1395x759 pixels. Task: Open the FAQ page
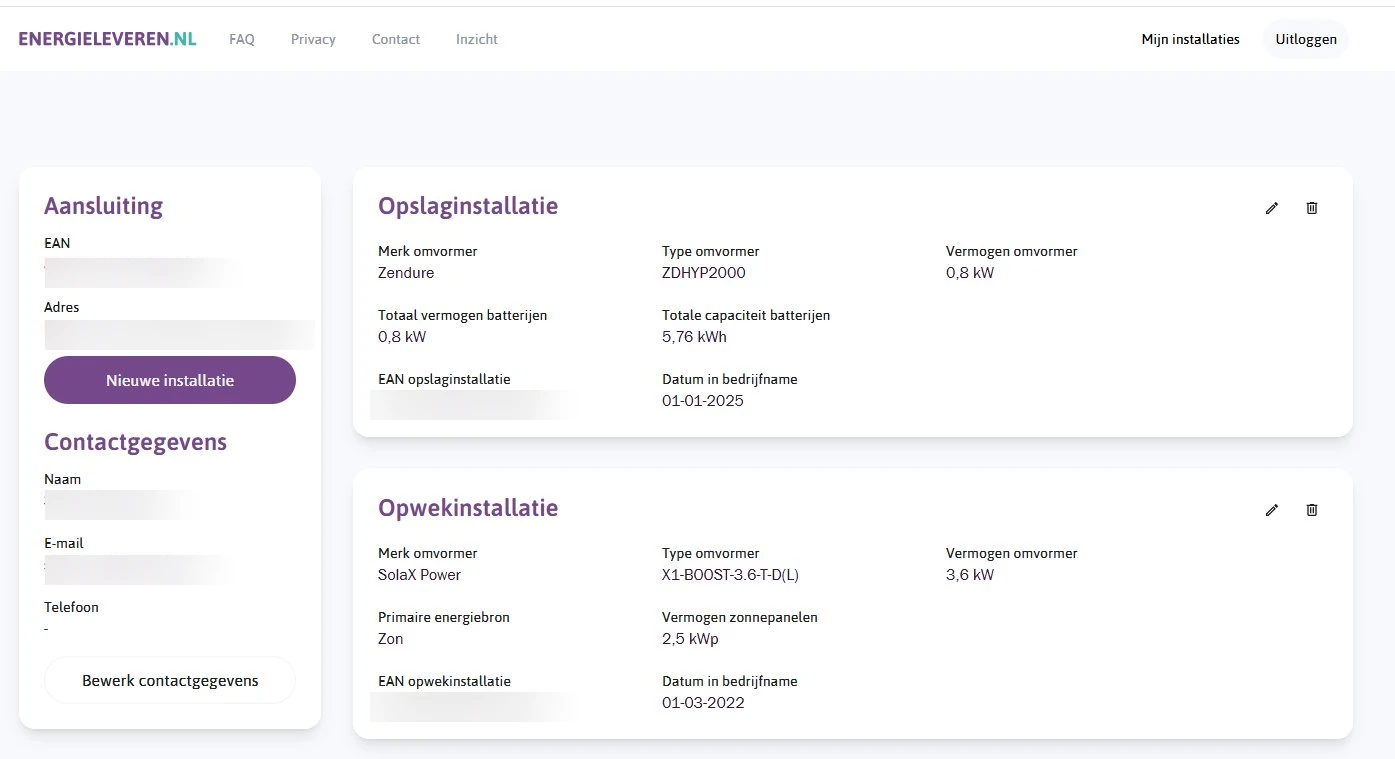coord(242,40)
